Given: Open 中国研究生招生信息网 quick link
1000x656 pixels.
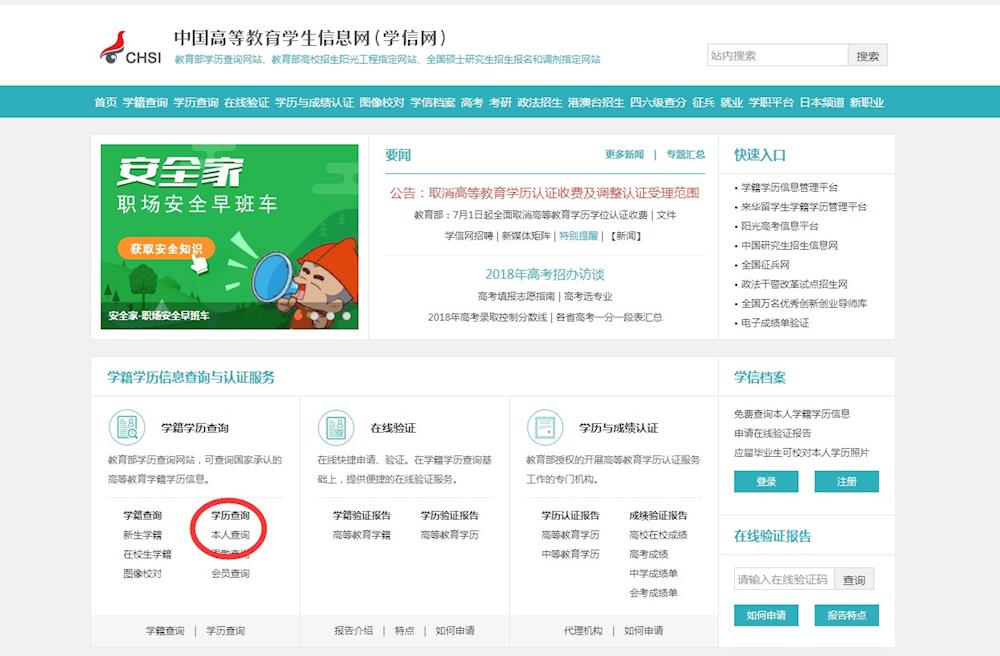Looking at the screenshot, I should pos(790,245).
